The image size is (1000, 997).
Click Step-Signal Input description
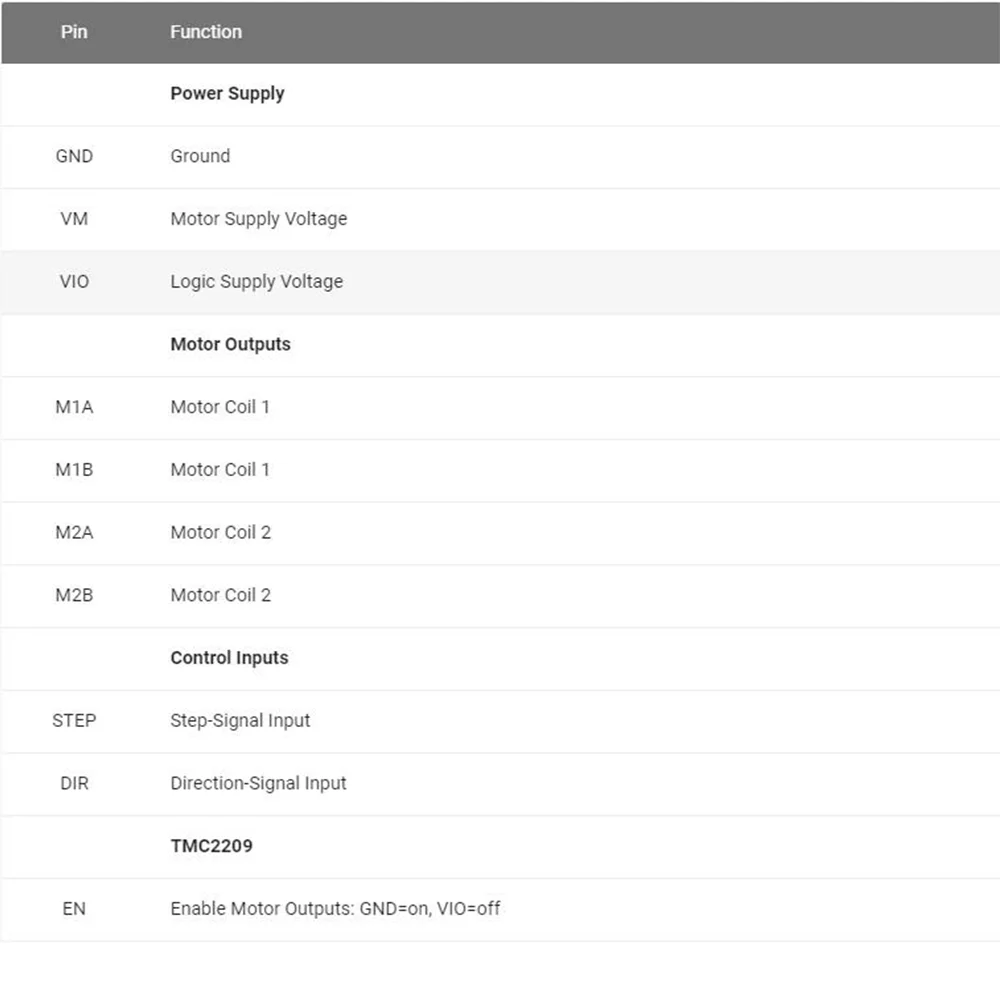(x=240, y=721)
